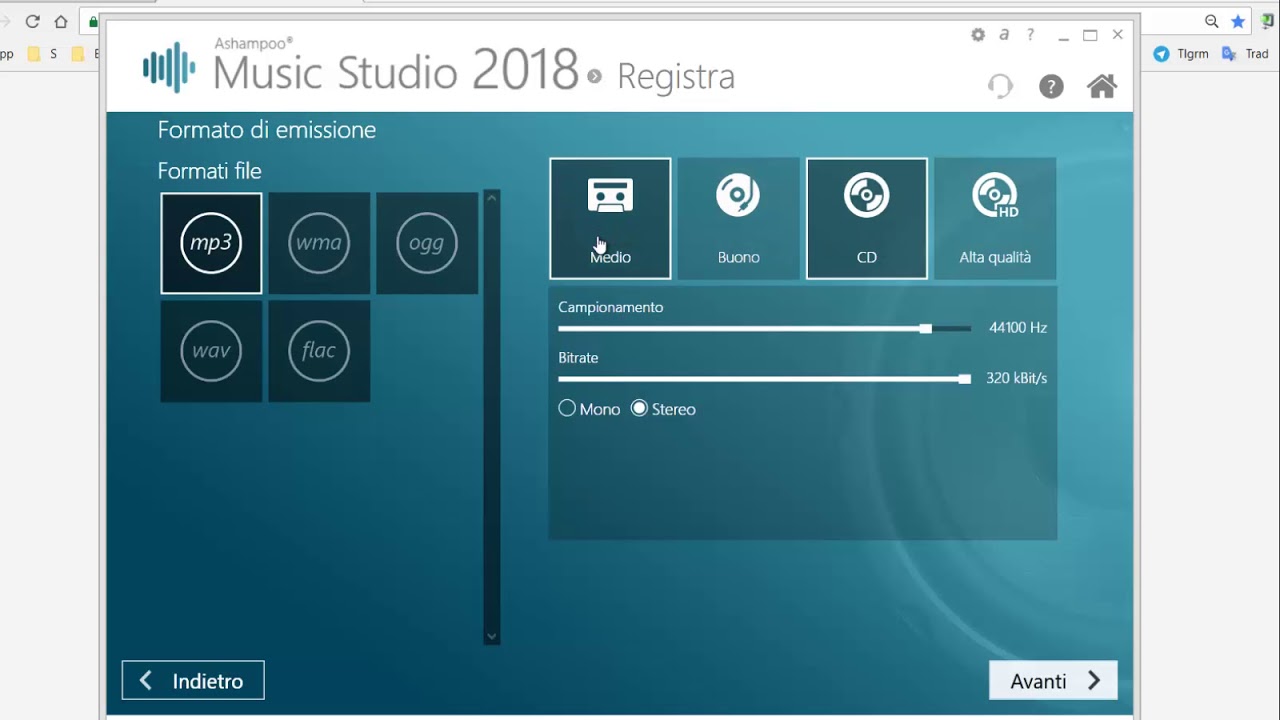Click the Bitrate slider track
The width and height of the screenshot is (1280, 720).
pos(764,379)
